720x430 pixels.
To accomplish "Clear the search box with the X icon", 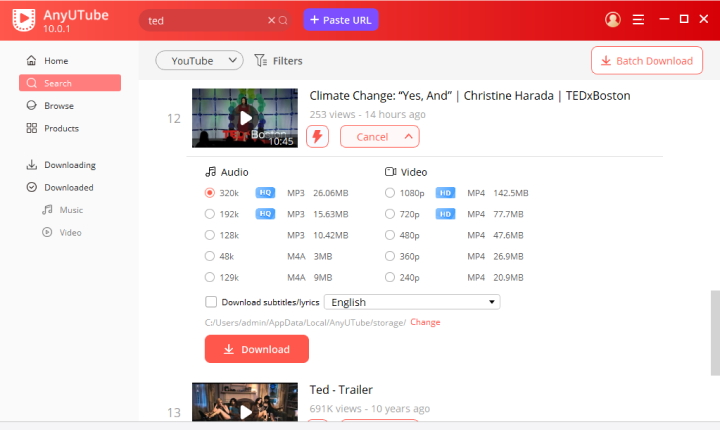I will (x=271, y=20).
